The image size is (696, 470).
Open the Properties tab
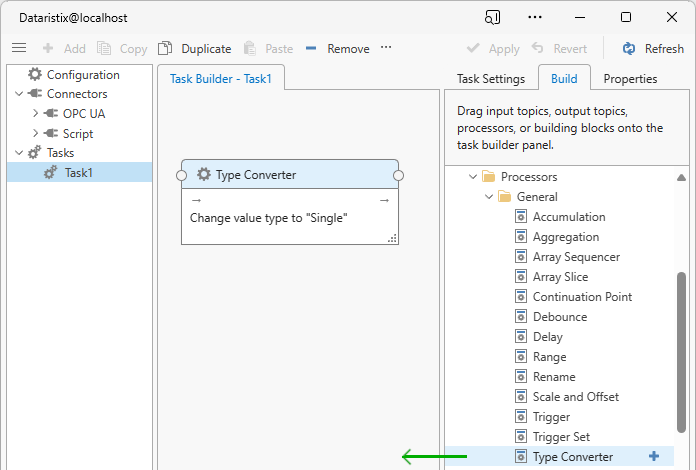point(630,79)
